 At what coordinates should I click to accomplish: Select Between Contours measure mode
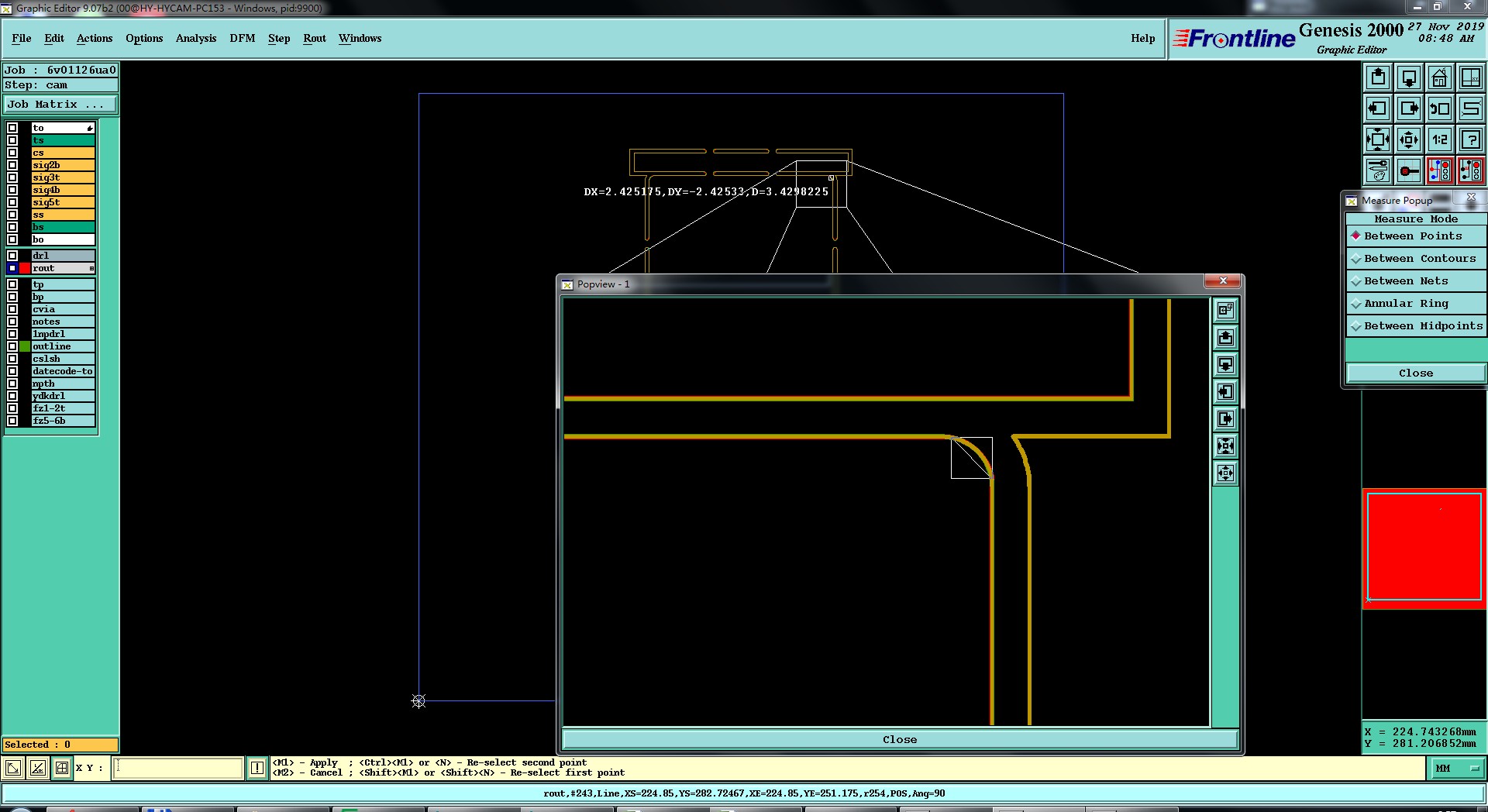pyautogui.click(x=1416, y=258)
